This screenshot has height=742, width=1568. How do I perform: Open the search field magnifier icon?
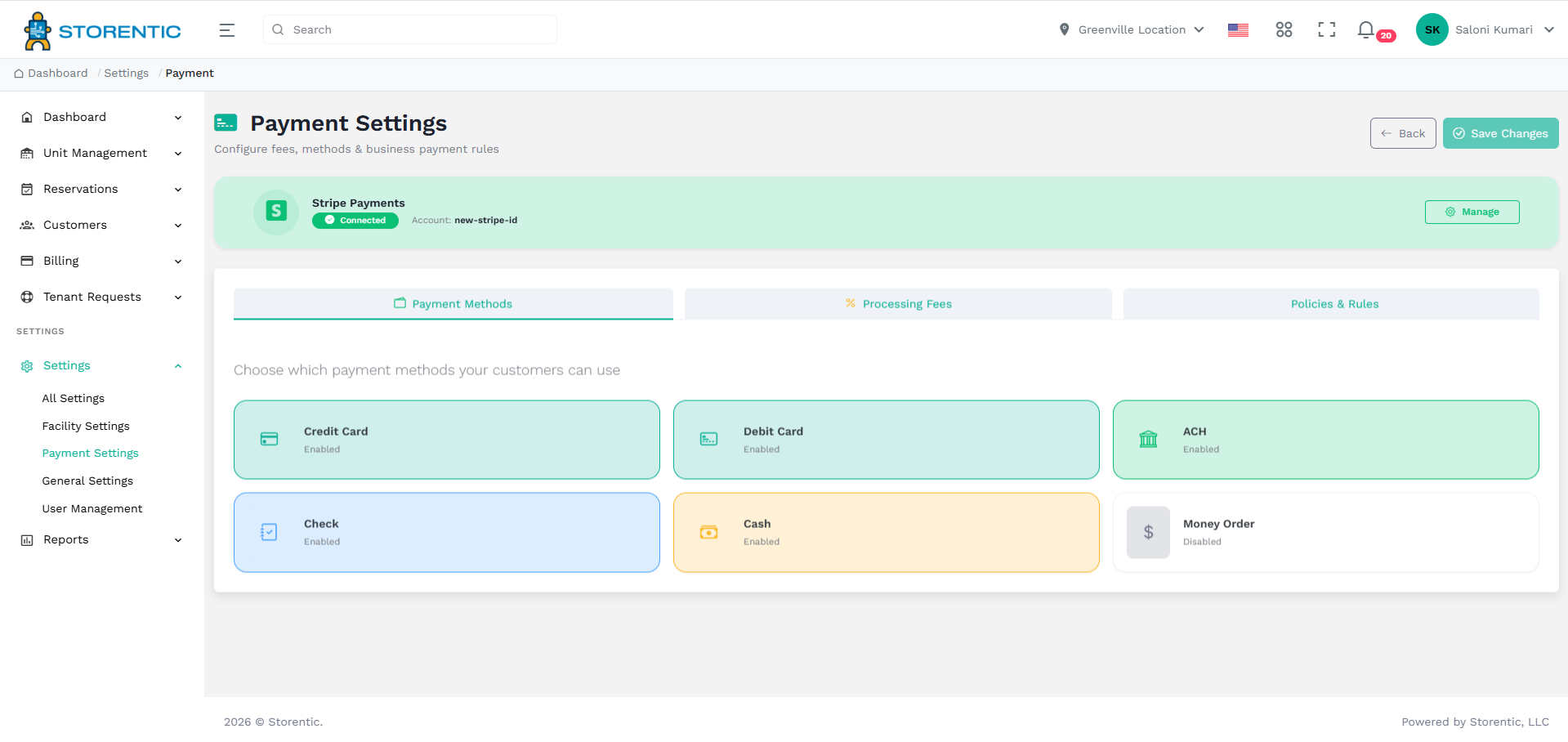tap(278, 29)
